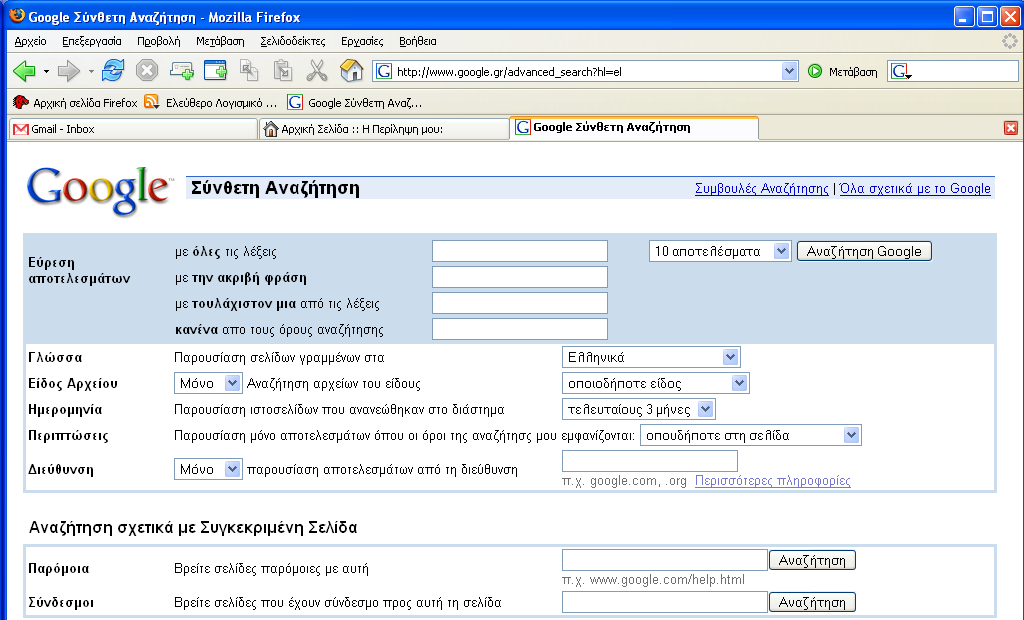This screenshot has width=1024, height=620.
Task: Open the Αρχείο menu
Action: (x=31, y=41)
